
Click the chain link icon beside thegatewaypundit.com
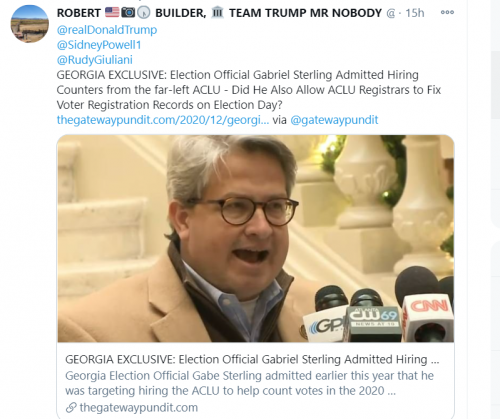pyautogui.click(x=71, y=407)
